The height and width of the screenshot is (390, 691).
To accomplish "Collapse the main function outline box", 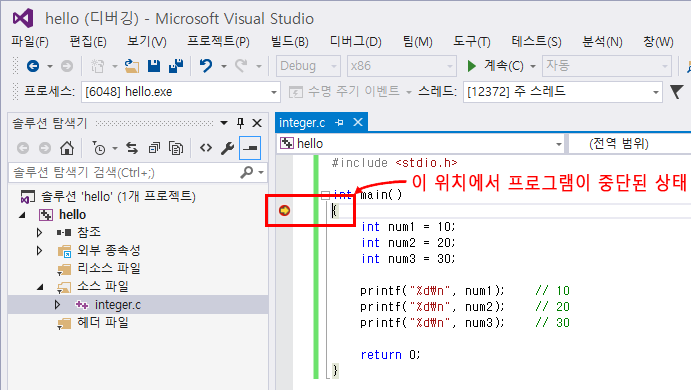I will tap(325, 195).
